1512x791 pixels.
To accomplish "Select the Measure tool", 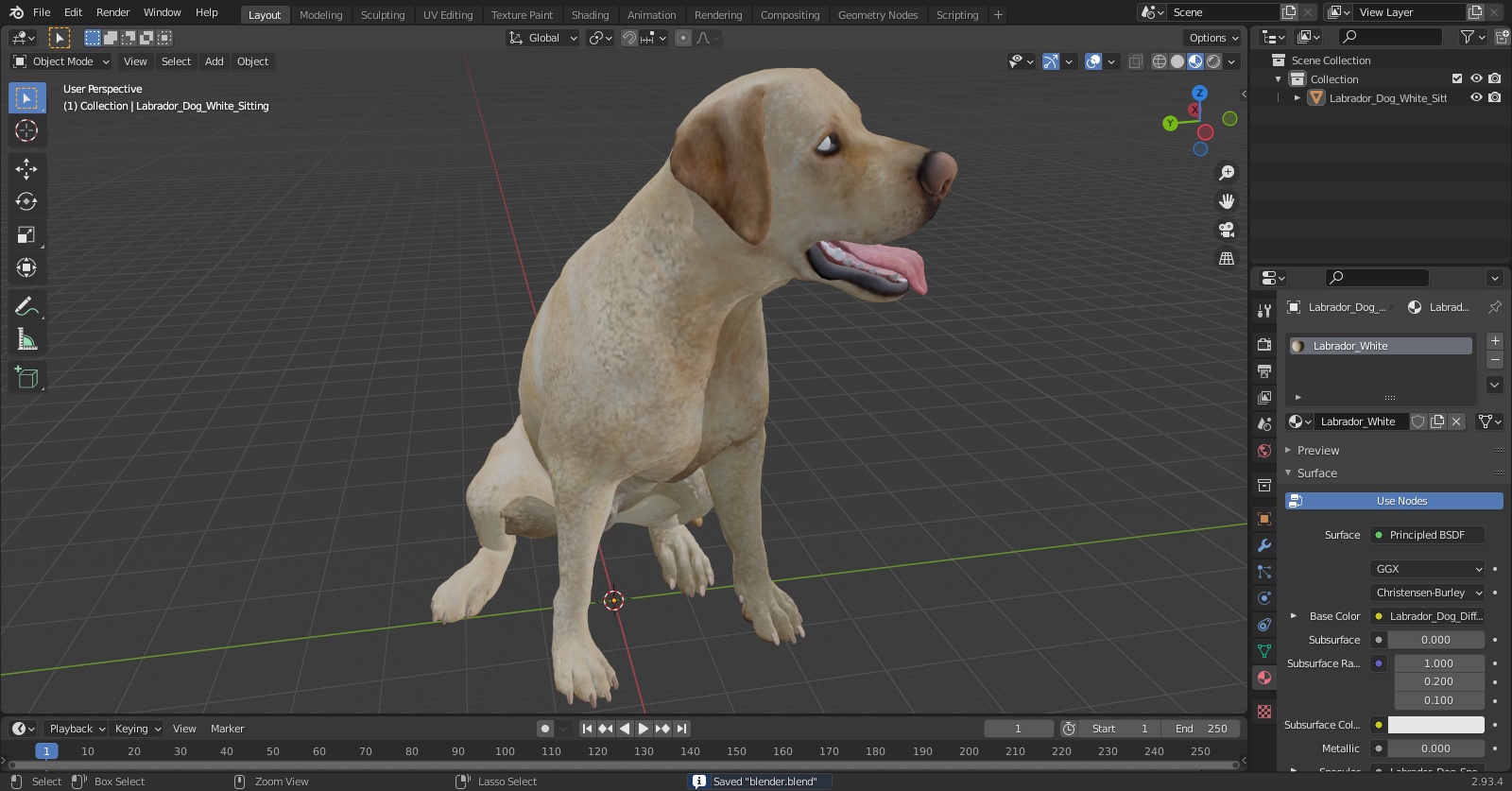I will coord(26,339).
